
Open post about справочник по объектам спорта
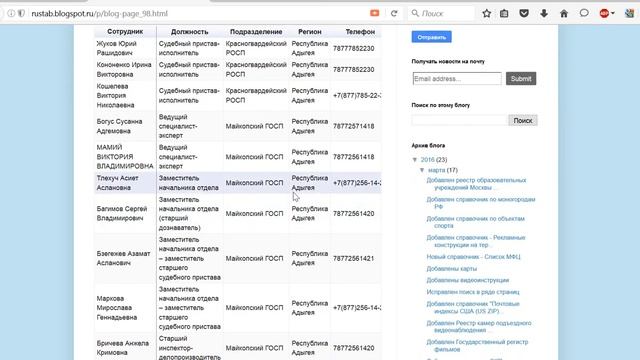(x=476, y=222)
